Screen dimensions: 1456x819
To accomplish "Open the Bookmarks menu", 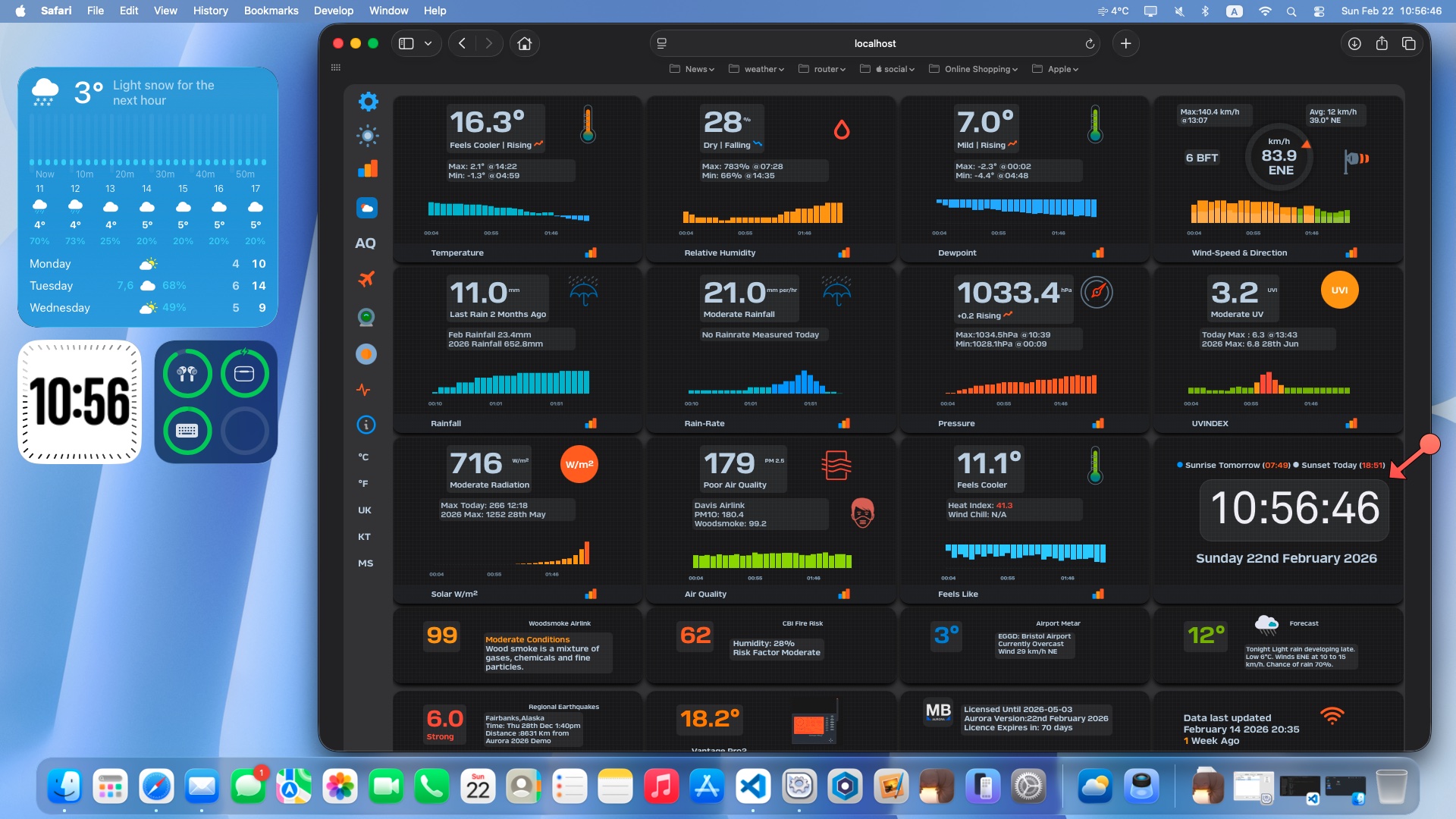I will pyautogui.click(x=271, y=11).
